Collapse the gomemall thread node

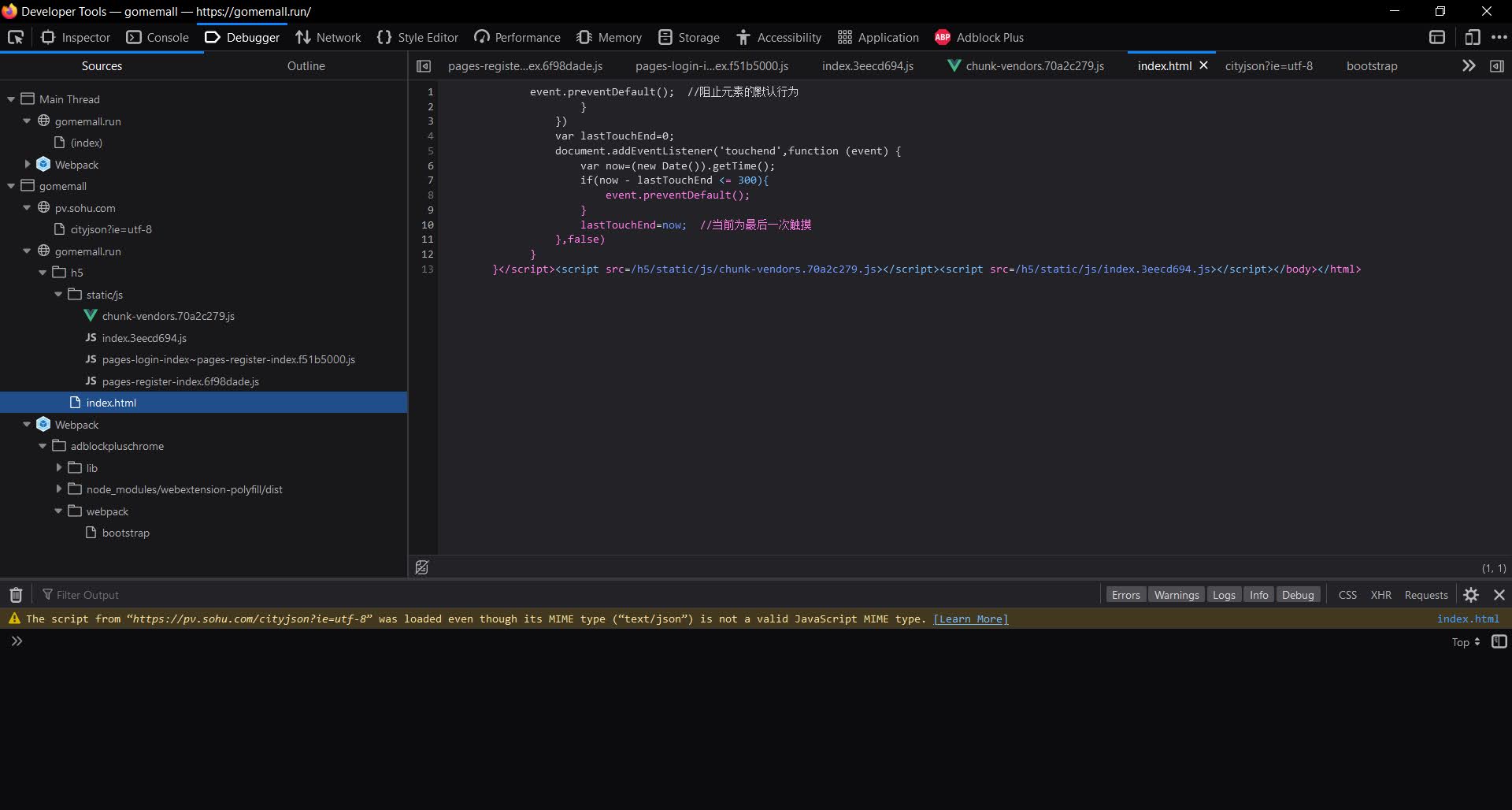pos(11,186)
